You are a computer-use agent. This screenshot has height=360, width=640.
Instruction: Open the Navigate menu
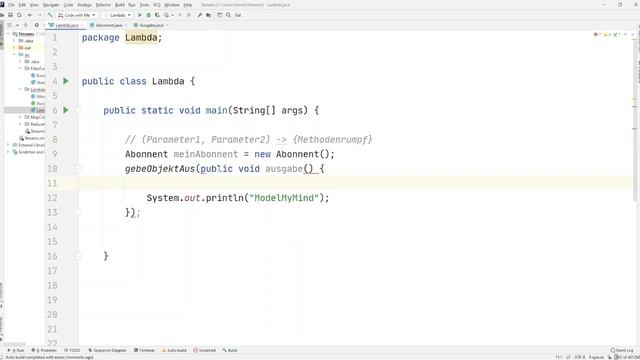51,5
